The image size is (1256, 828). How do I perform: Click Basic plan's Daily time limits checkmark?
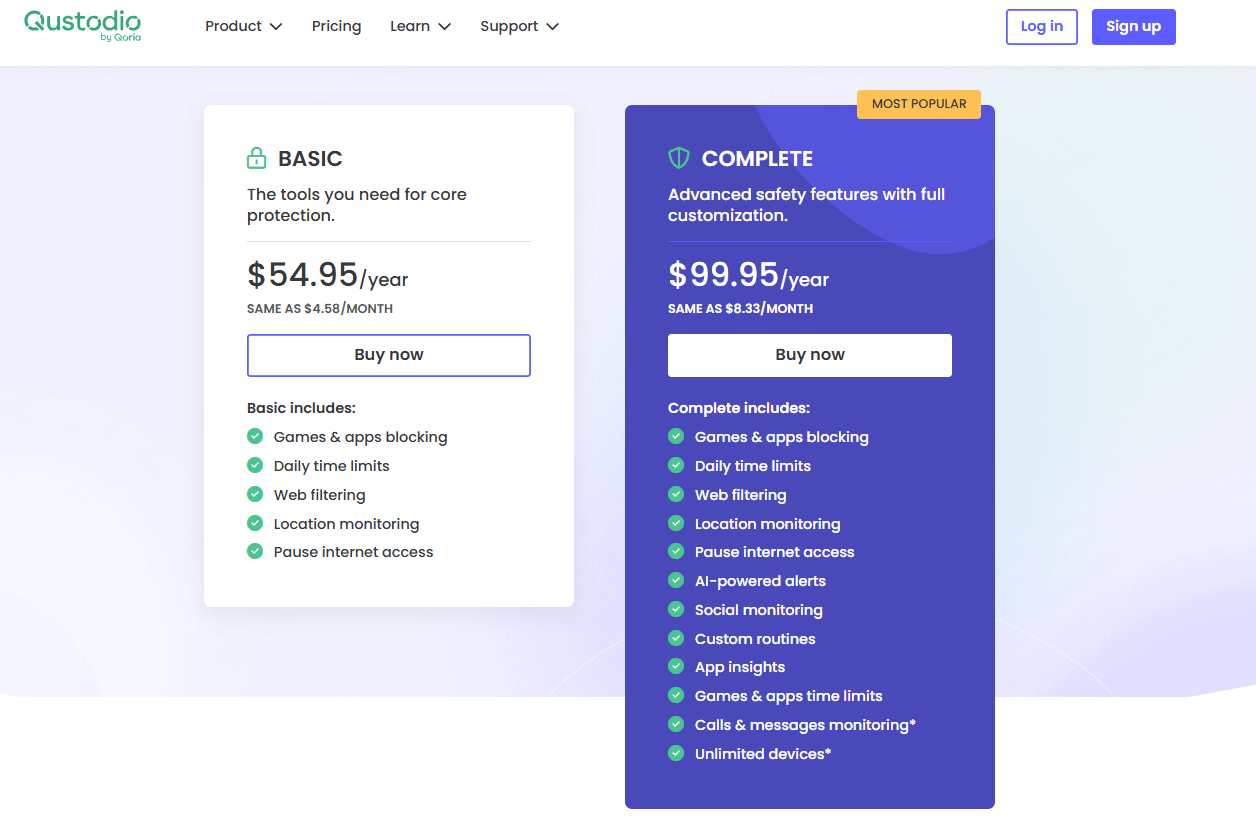click(x=255, y=465)
